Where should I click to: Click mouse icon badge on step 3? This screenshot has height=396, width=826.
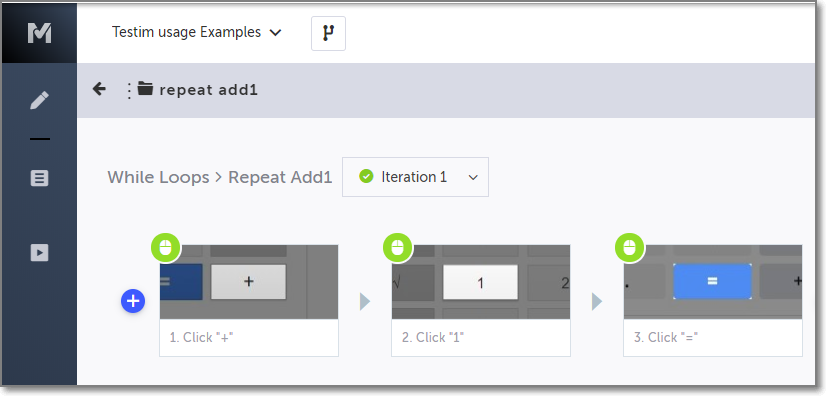(630, 247)
